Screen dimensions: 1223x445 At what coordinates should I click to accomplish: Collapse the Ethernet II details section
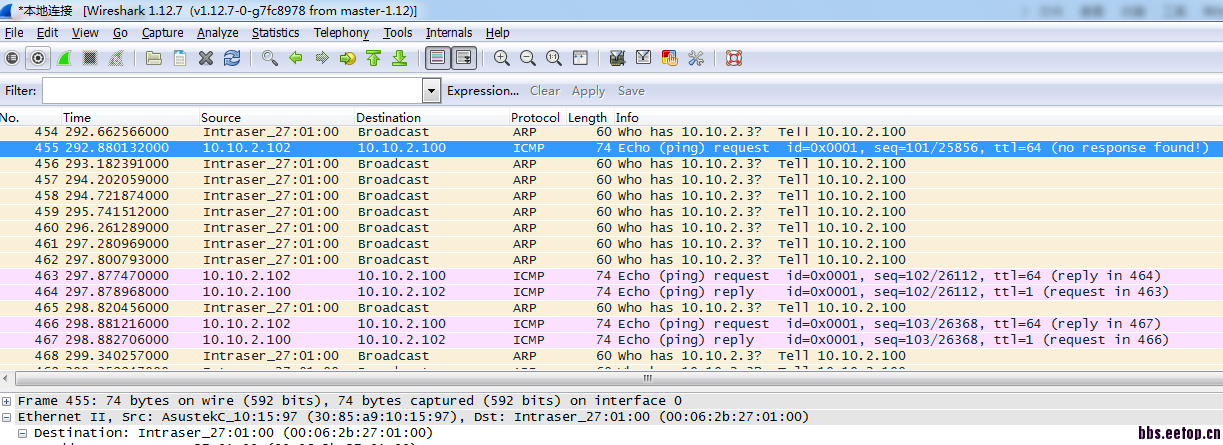coord(8,417)
